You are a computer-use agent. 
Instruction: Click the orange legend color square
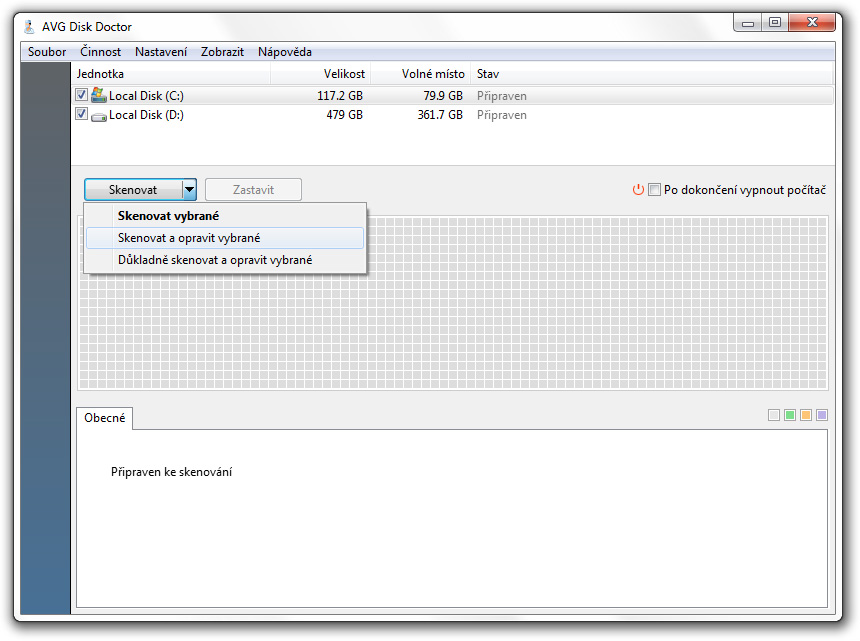[x=806, y=415]
